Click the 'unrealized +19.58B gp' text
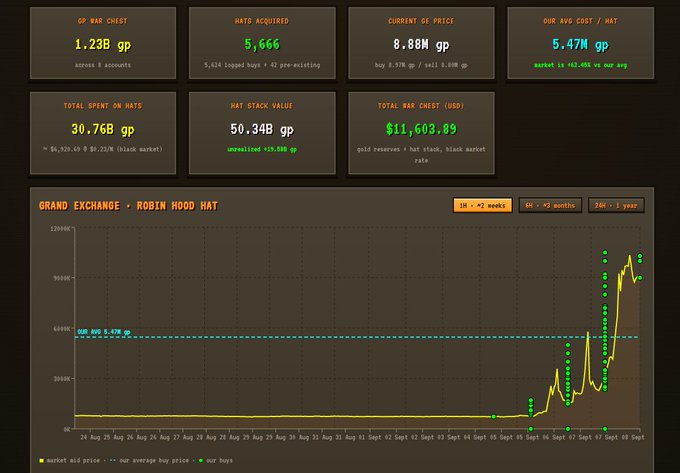Screen dimensions: 680x473 coord(262,149)
